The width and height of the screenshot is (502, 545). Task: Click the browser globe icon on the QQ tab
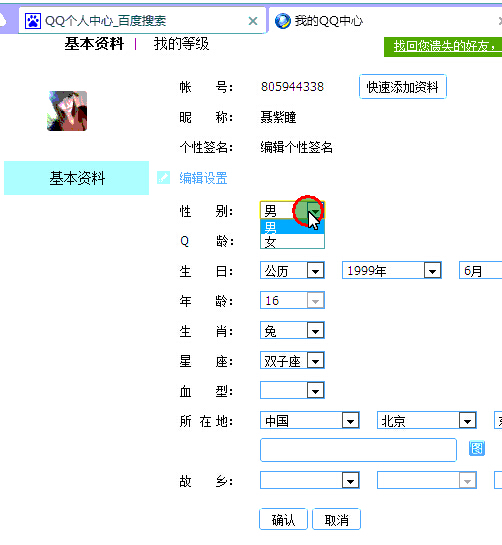pos(283,21)
